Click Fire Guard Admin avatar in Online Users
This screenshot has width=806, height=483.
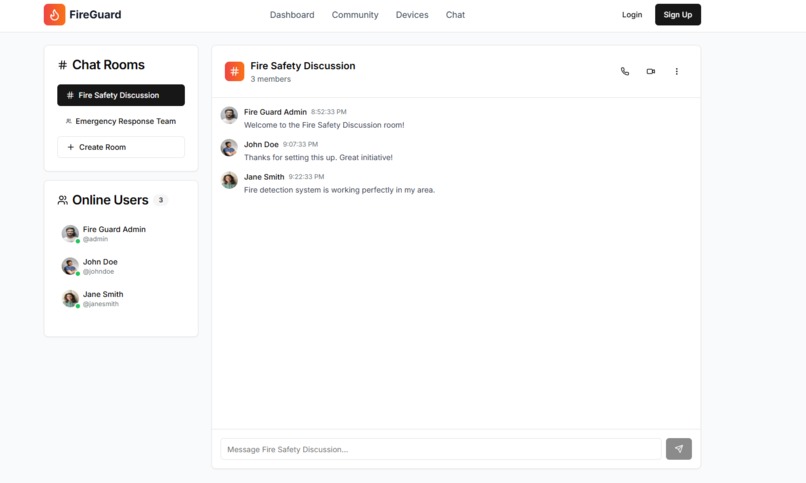pyautogui.click(x=70, y=233)
